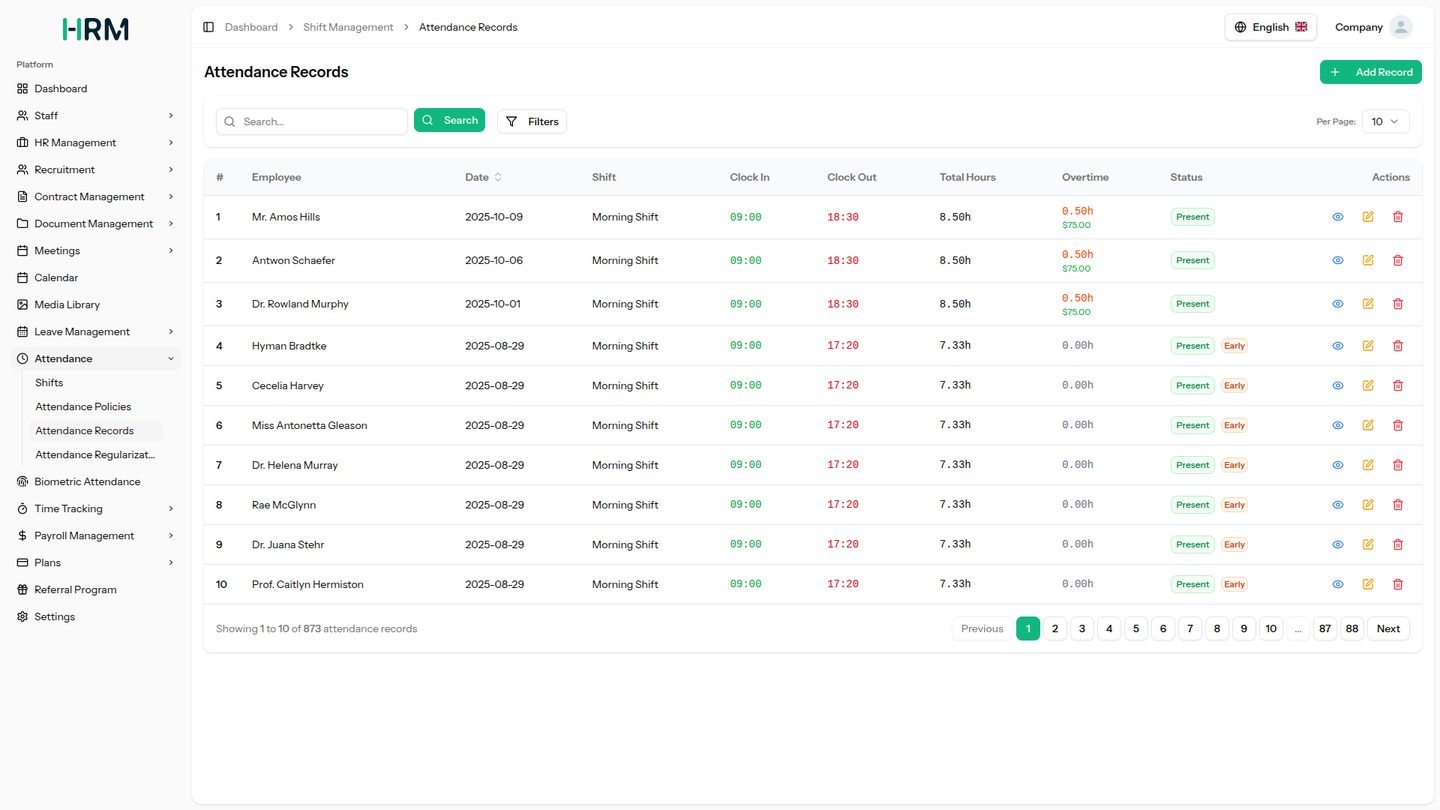Sort records by Date column
The height and width of the screenshot is (810, 1440).
484,177
